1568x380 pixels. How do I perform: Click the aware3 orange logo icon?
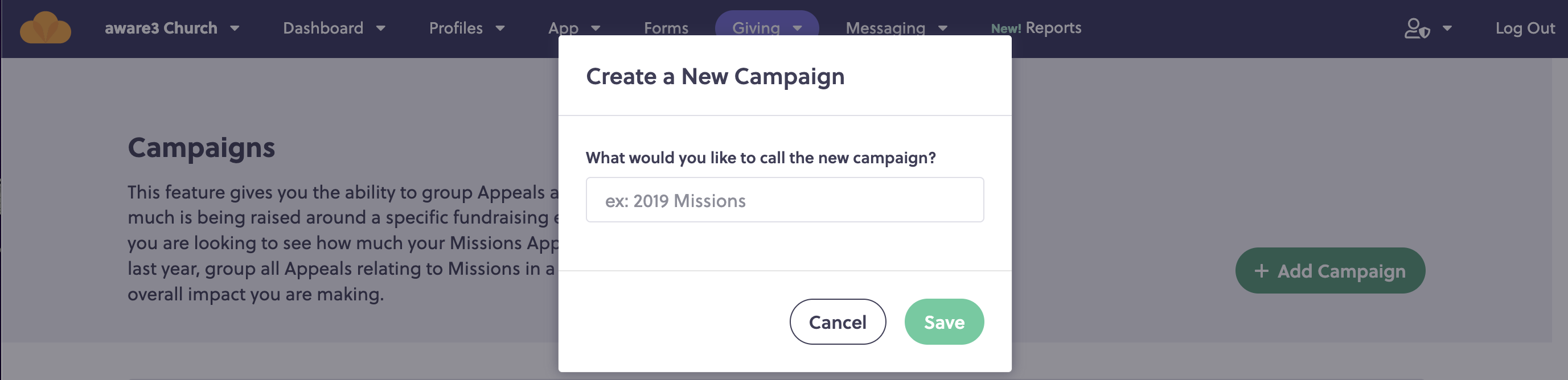[46, 28]
